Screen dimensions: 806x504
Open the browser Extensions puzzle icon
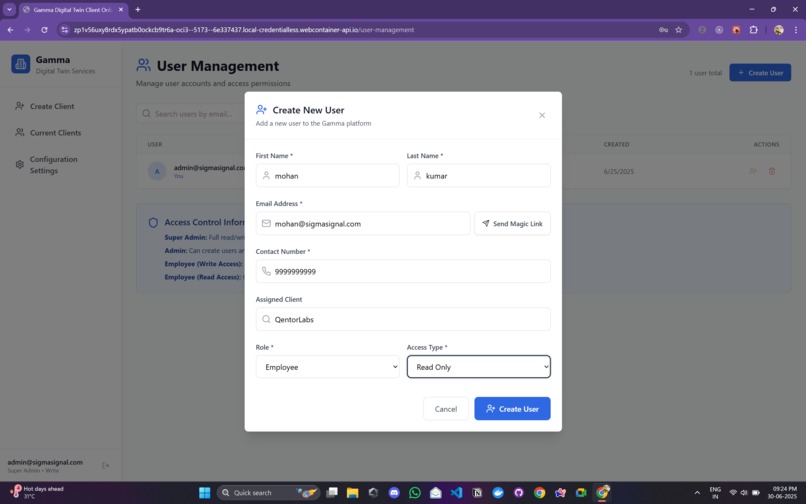click(754, 30)
